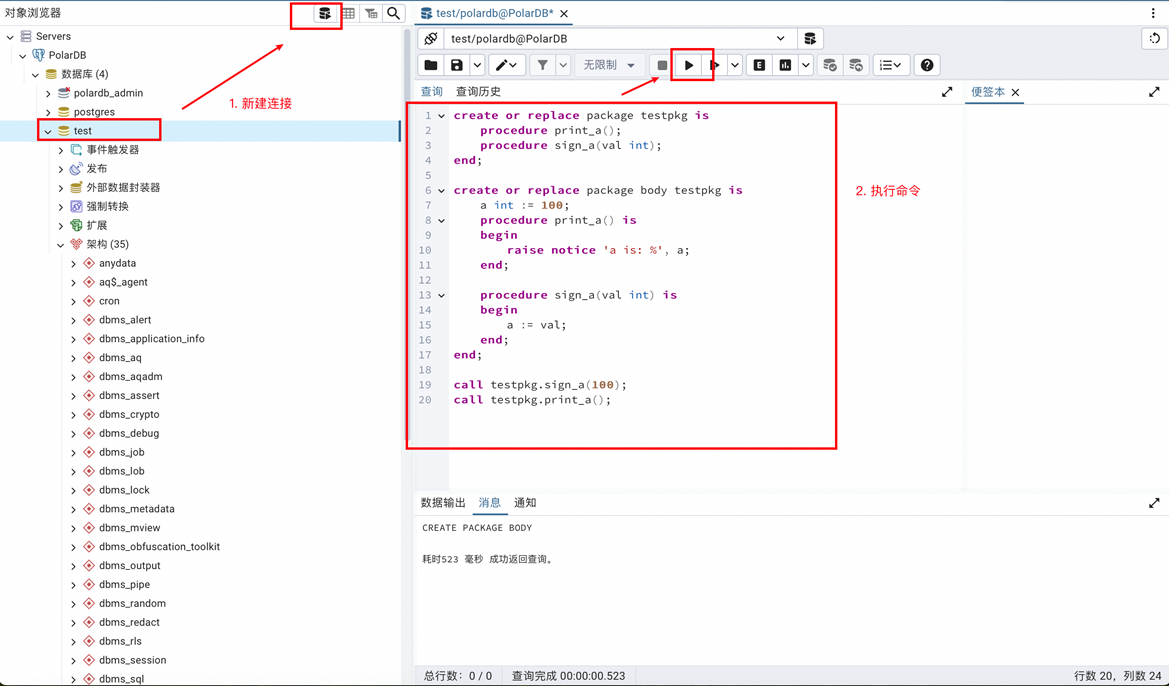This screenshot has width=1169, height=686.
Task: Maximize the scratch pad (便签本) panel
Action: click(1154, 92)
